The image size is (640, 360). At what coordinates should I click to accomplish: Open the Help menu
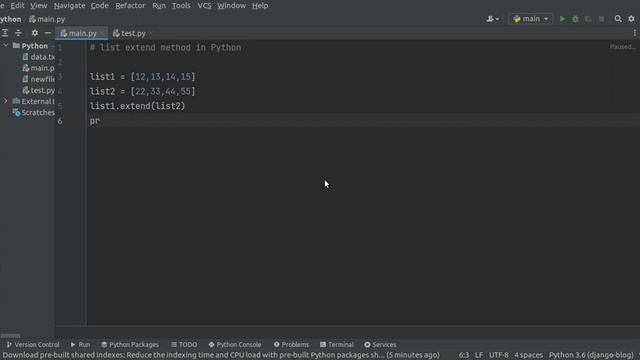tap(260, 6)
